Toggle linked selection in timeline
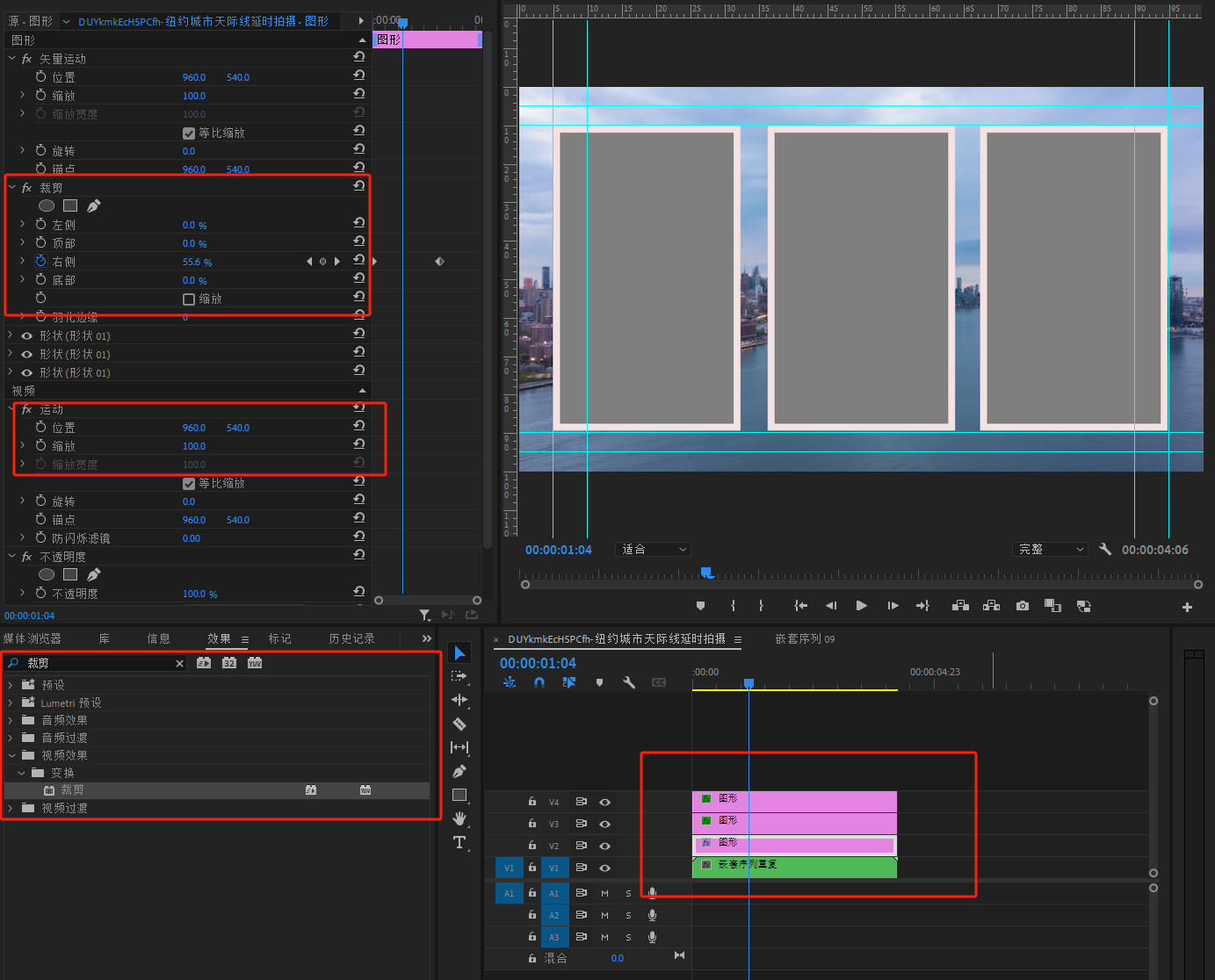 (568, 682)
